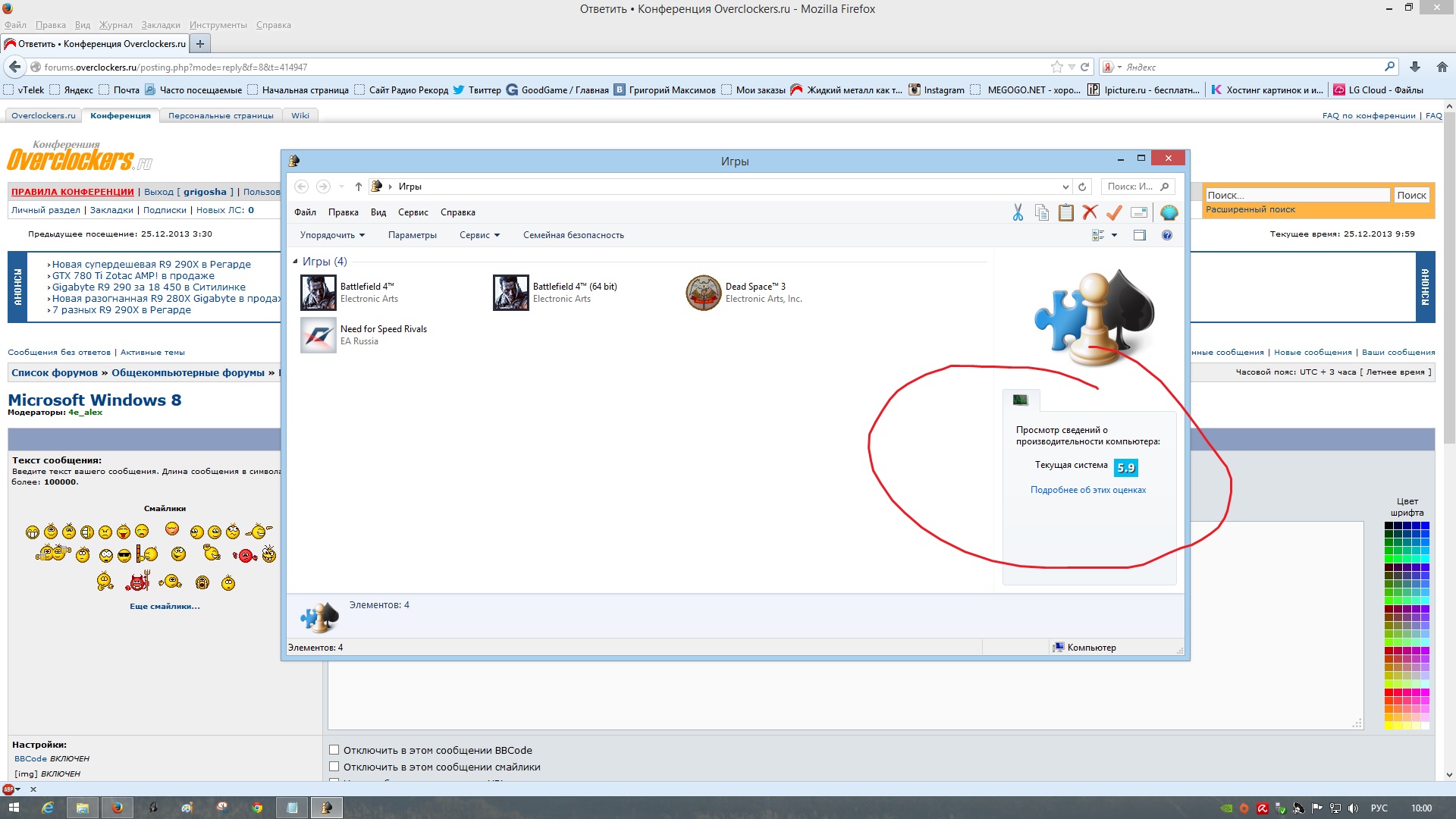Pick the bright red font color swatch

(x=1389, y=692)
